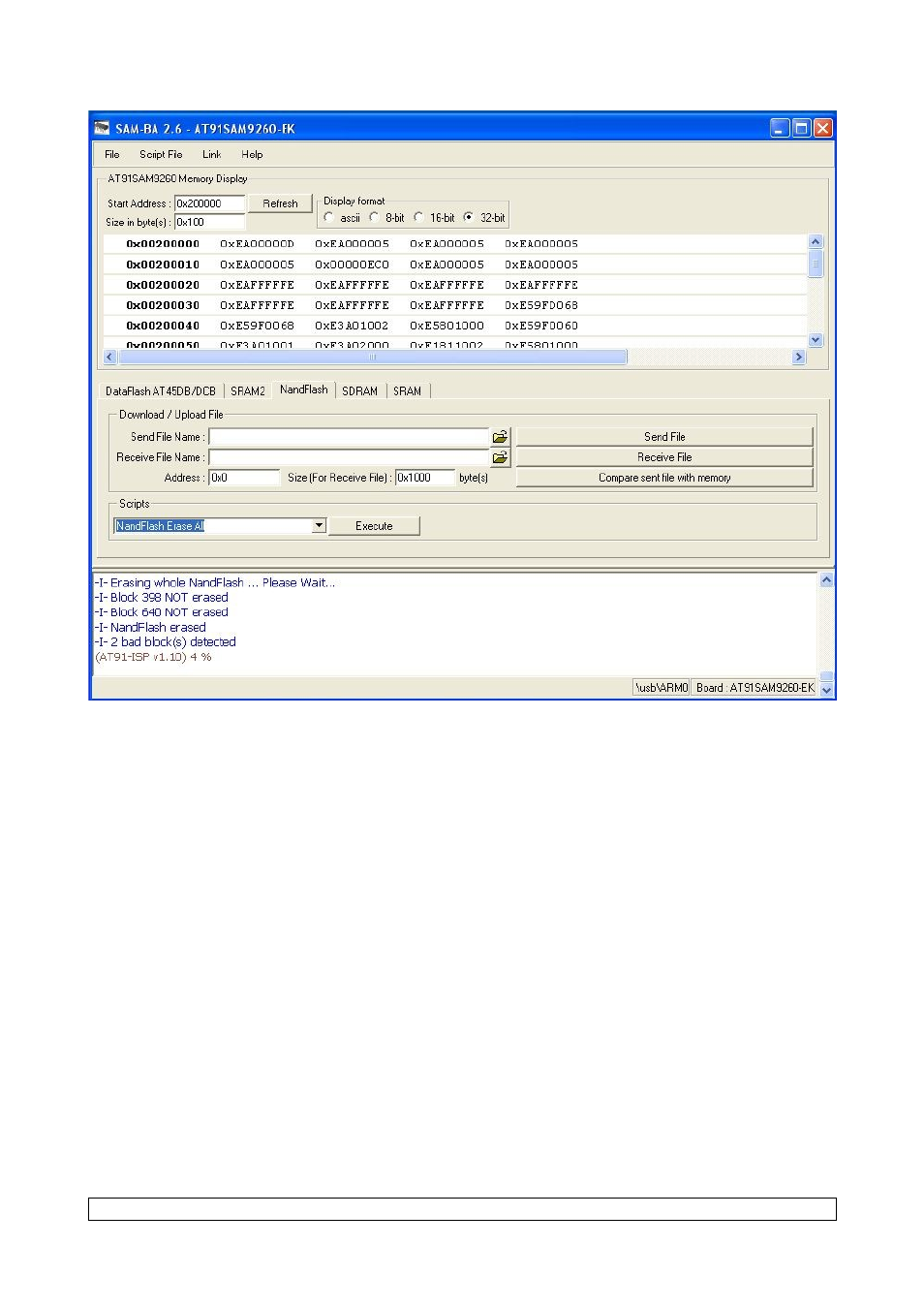Switch to SRAM2 tab

(x=248, y=391)
